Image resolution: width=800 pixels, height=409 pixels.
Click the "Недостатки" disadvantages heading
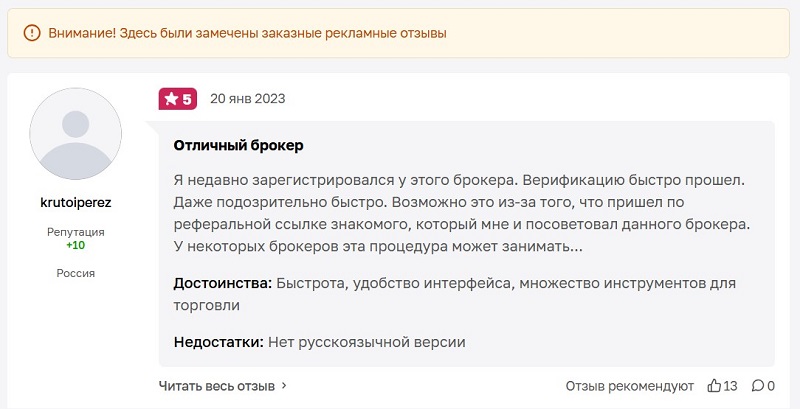coord(218,342)
